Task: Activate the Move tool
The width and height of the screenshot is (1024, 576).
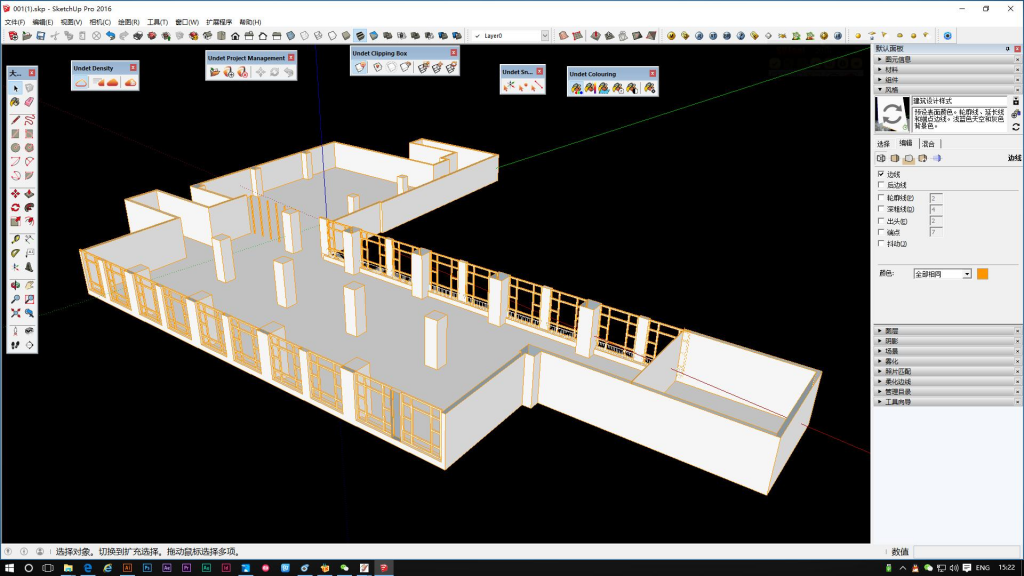Action: (x=16, y=194)
